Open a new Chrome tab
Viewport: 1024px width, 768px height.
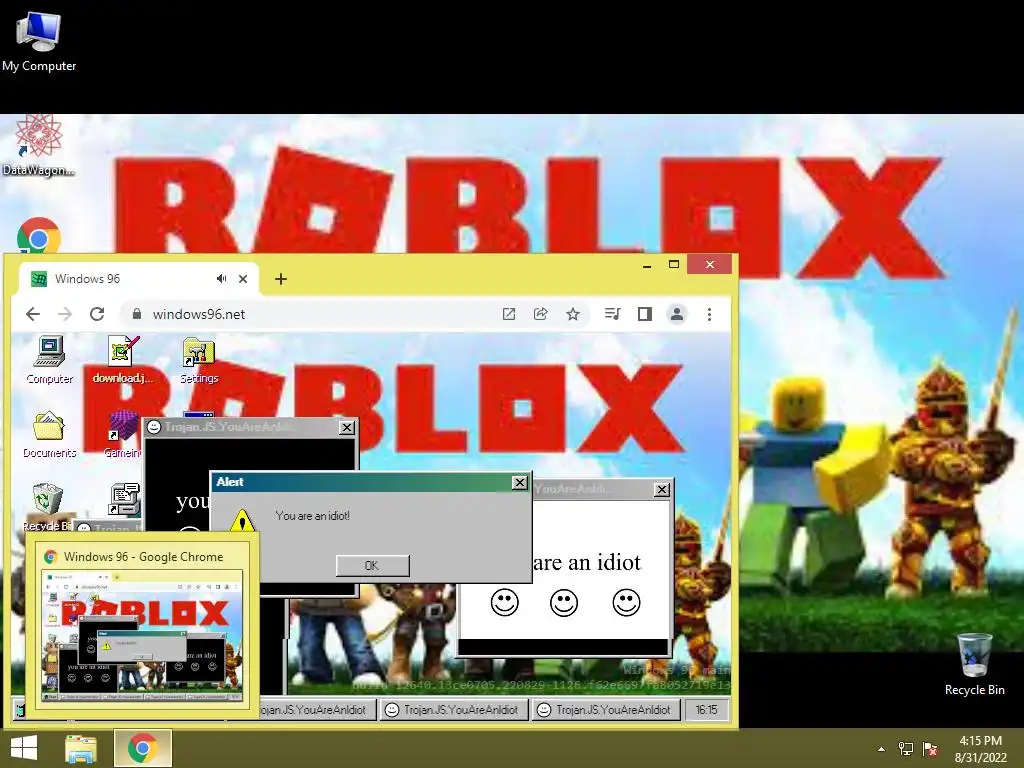coord(281,279)
